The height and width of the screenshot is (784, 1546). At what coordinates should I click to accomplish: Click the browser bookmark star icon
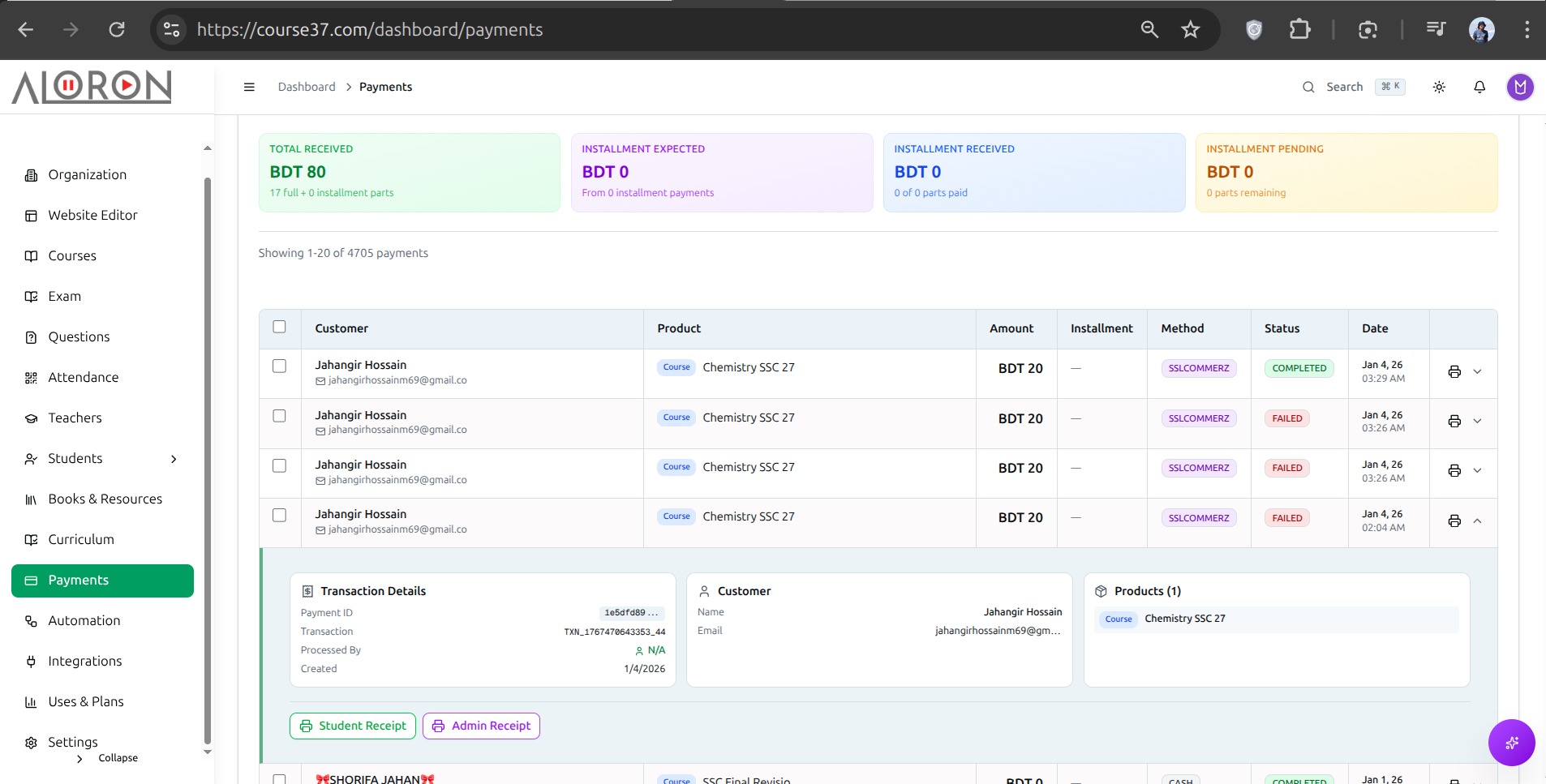pos(1190,30)
